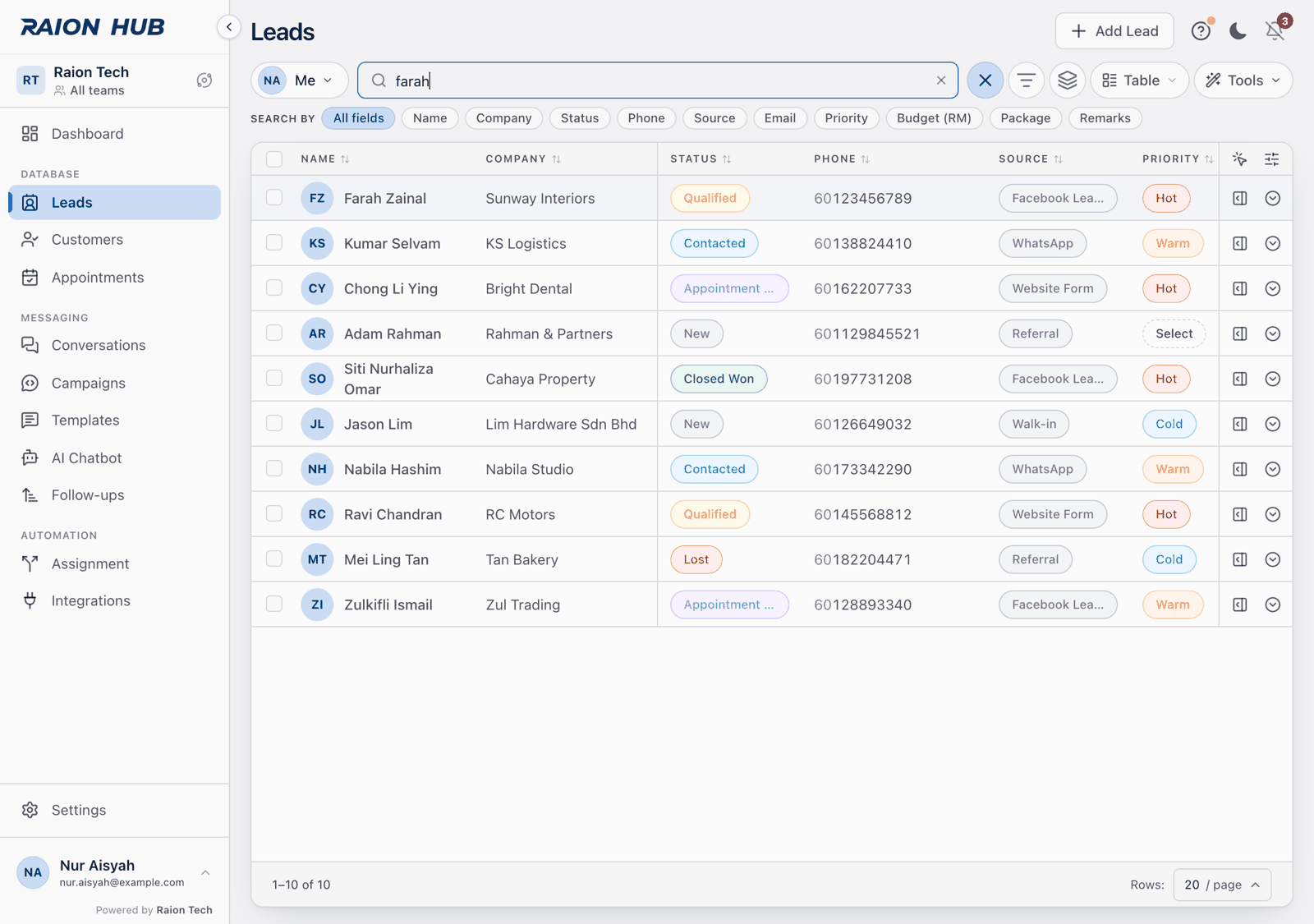Click the Add Lead button

1114,31
